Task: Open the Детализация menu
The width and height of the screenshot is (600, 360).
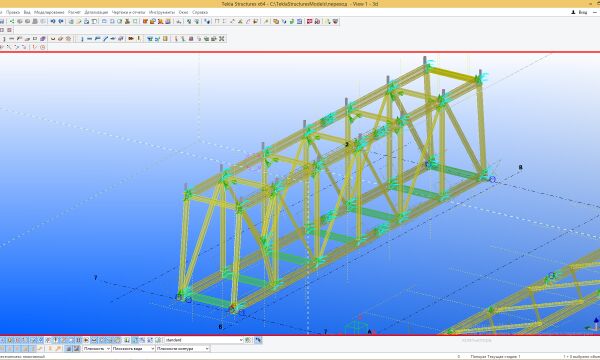Action: click(96, 12)
